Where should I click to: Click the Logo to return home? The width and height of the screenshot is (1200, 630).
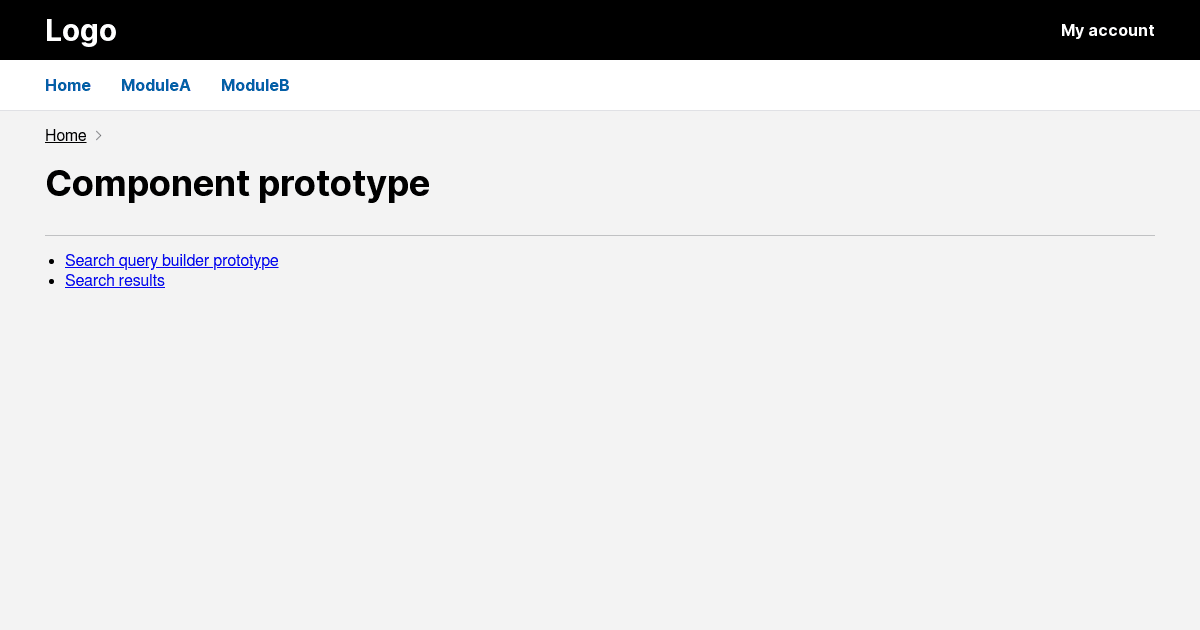80,30
